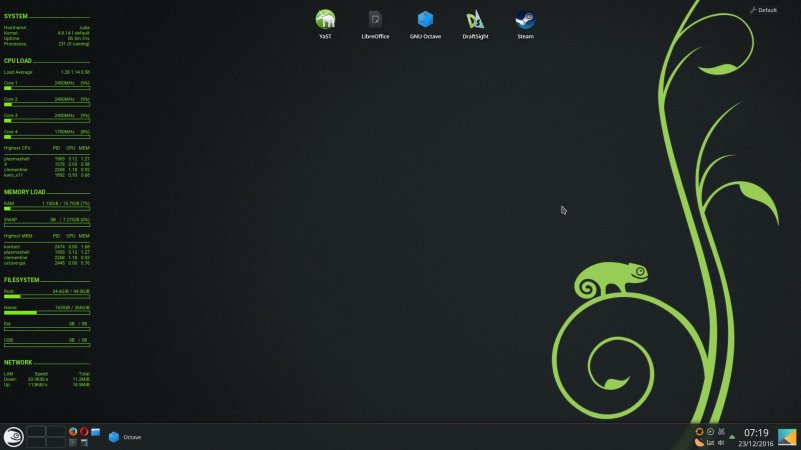Click the NETWORK section heading

(18, 362)
